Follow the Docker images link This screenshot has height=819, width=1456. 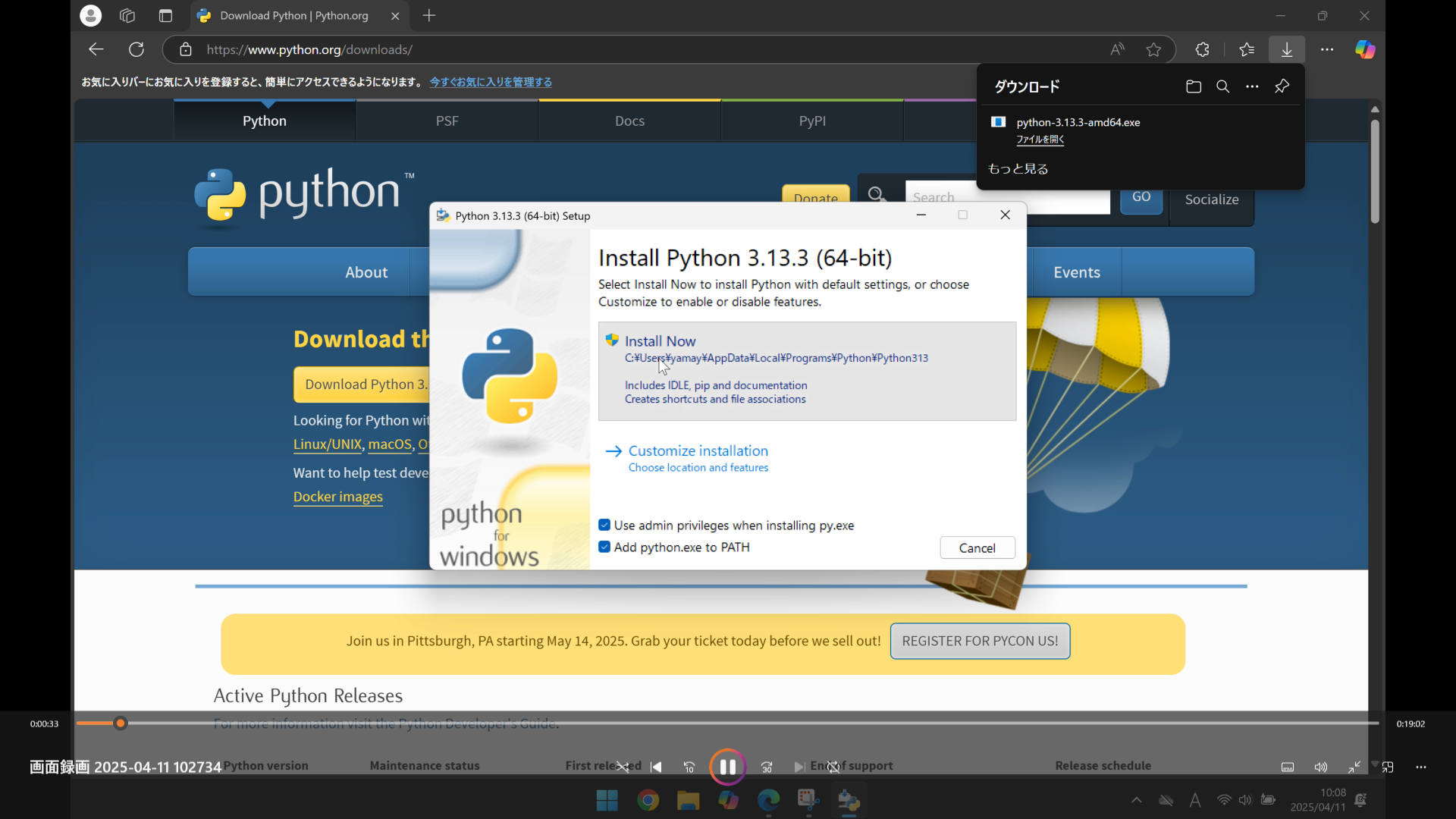pyautogui.click(x=338, y=497)
